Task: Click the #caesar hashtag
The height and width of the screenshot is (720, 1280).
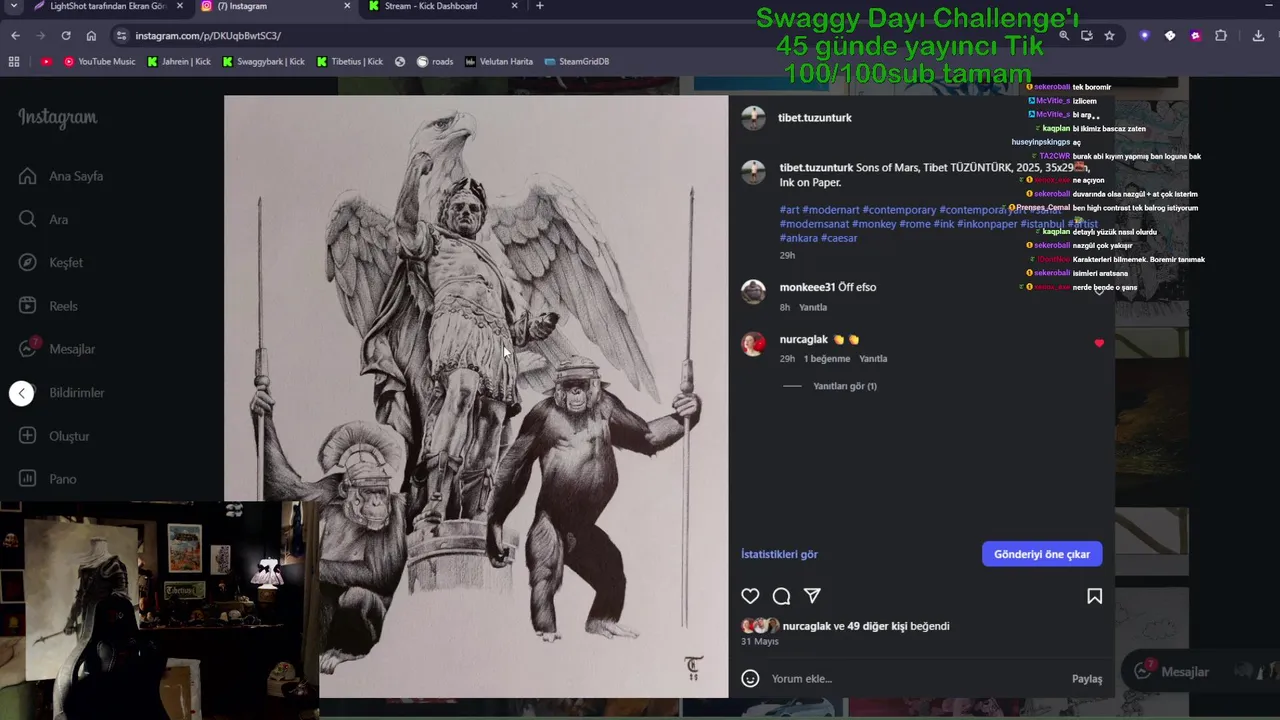Action: coord(839,238)
